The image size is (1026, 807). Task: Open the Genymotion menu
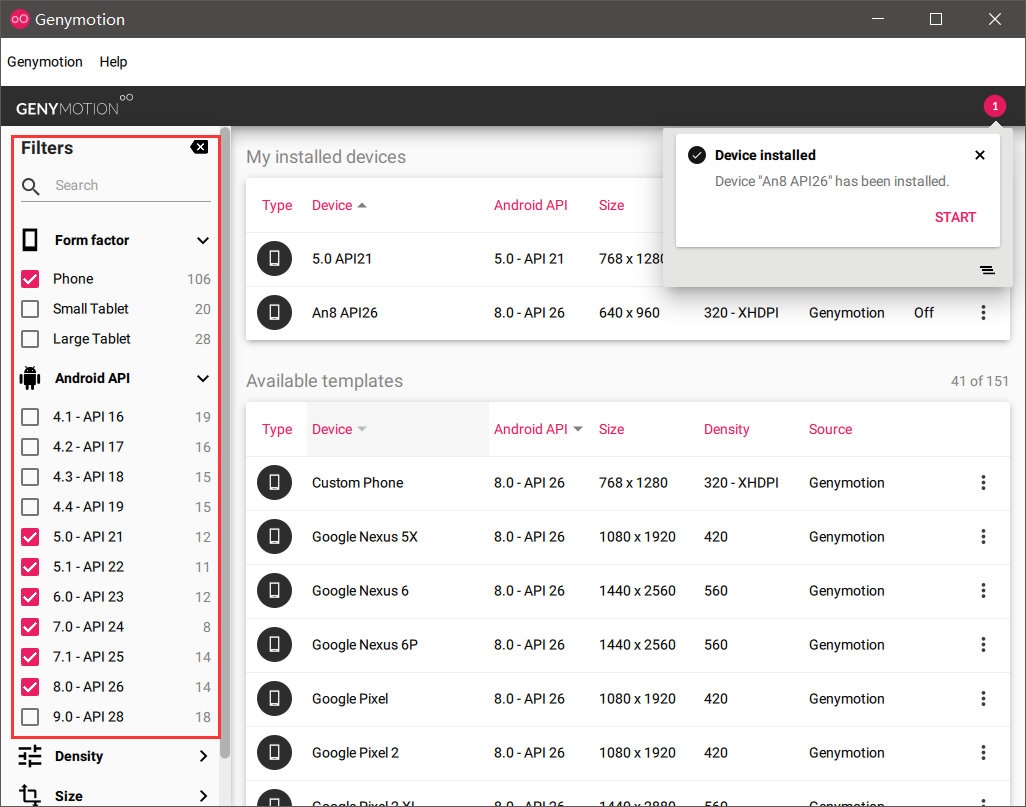44,62
